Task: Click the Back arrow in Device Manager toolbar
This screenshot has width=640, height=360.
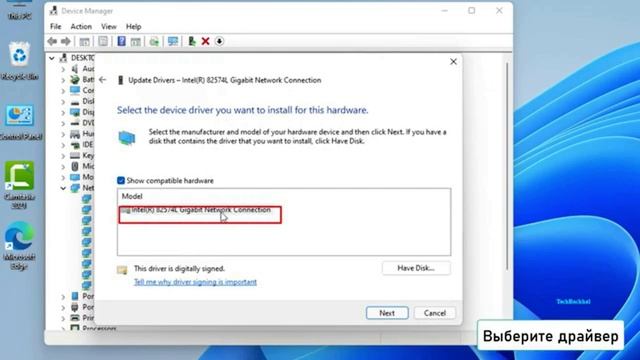Action: point(52,41)
